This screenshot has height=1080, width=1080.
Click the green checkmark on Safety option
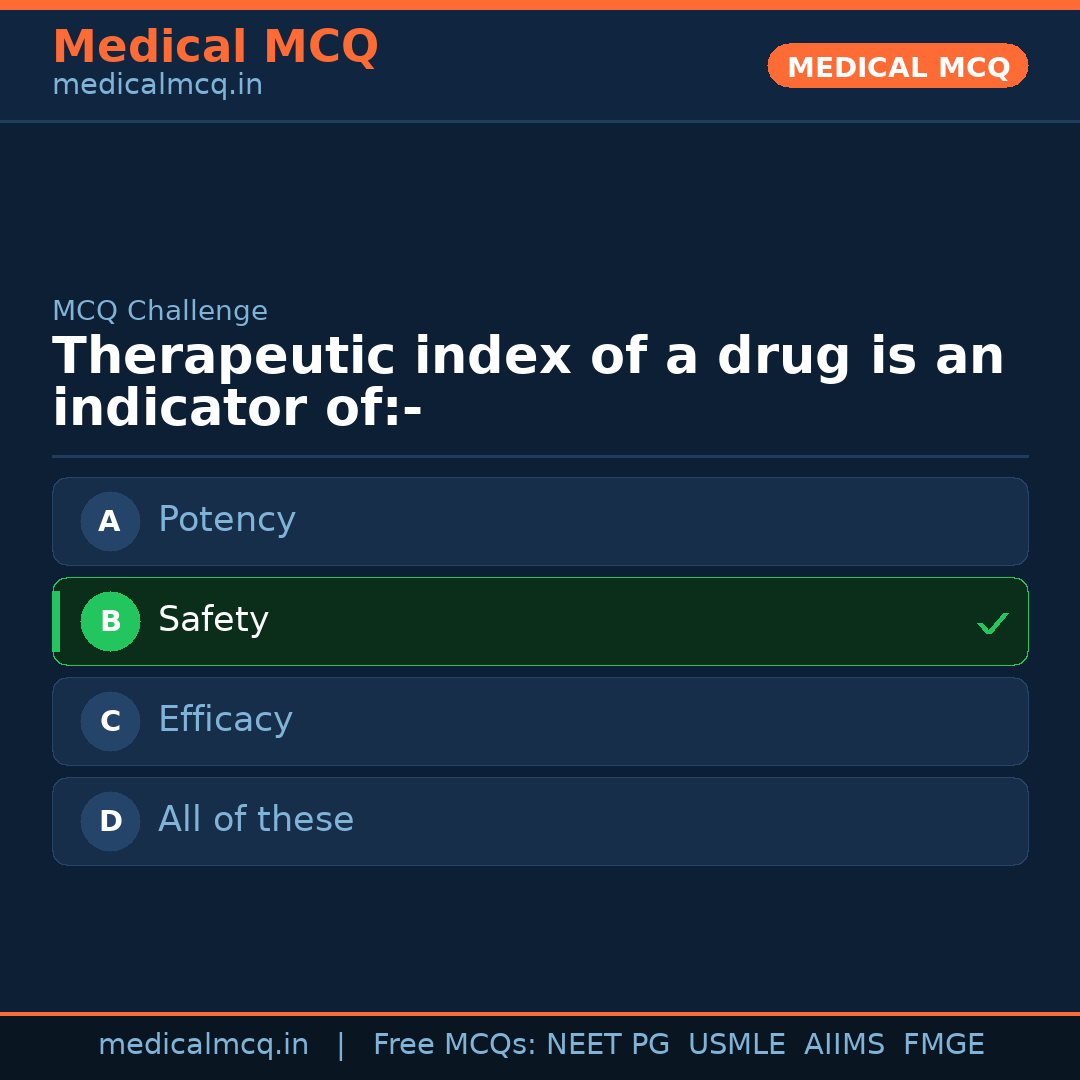[x=992, y=624]
